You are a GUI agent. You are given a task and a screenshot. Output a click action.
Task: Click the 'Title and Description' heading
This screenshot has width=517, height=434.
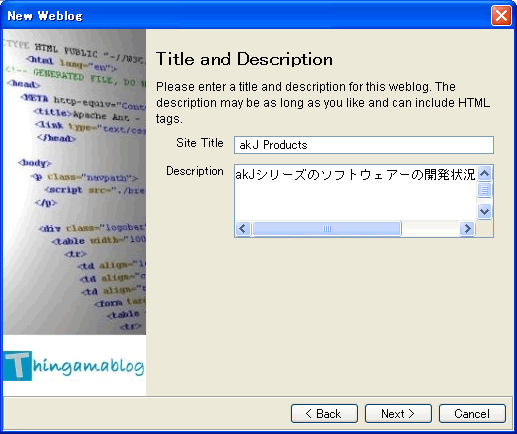(x=244, y=59)
